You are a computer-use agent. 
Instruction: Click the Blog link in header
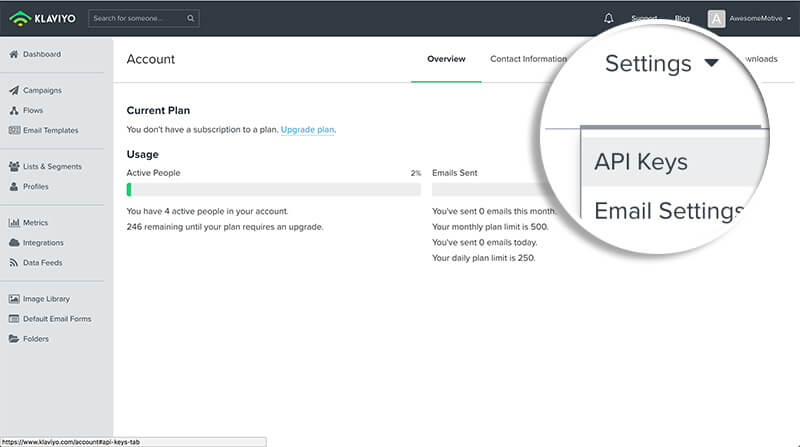[x=682, y=18]
